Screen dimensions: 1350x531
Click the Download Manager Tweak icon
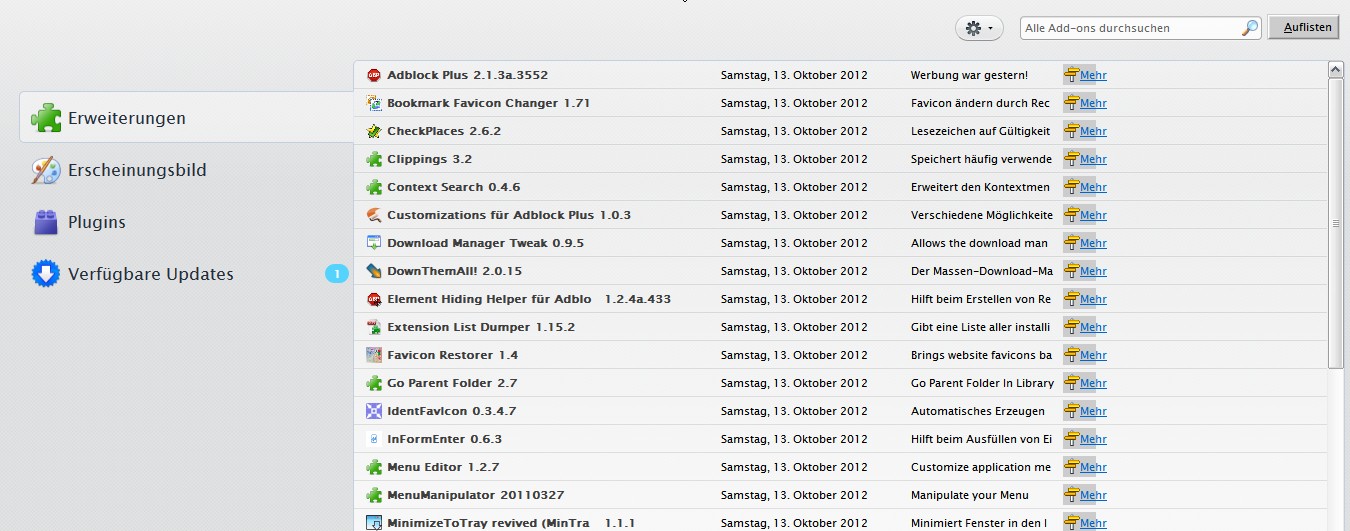[374, 243]
